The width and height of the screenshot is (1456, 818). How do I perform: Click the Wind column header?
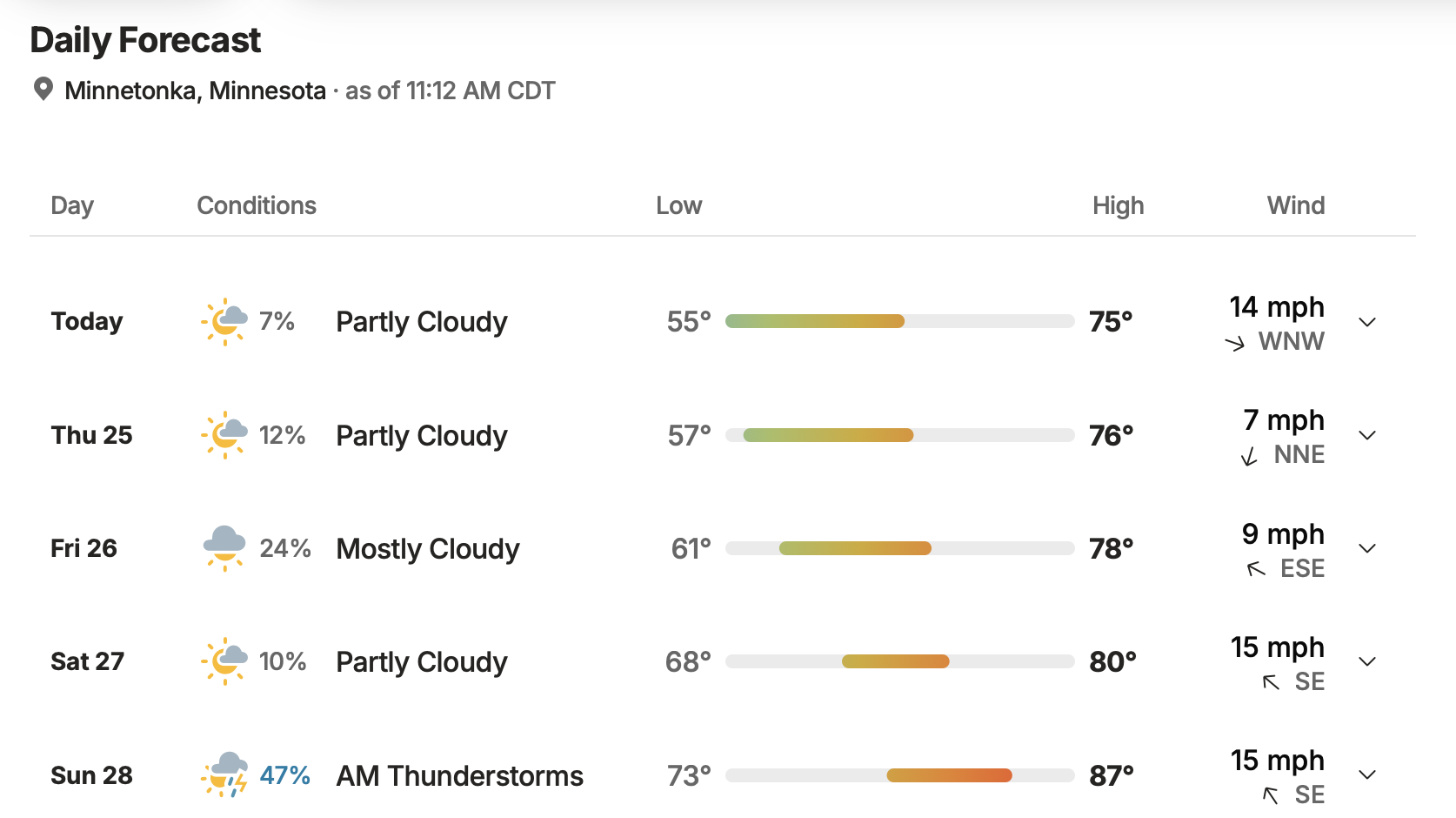point(1296,205)
